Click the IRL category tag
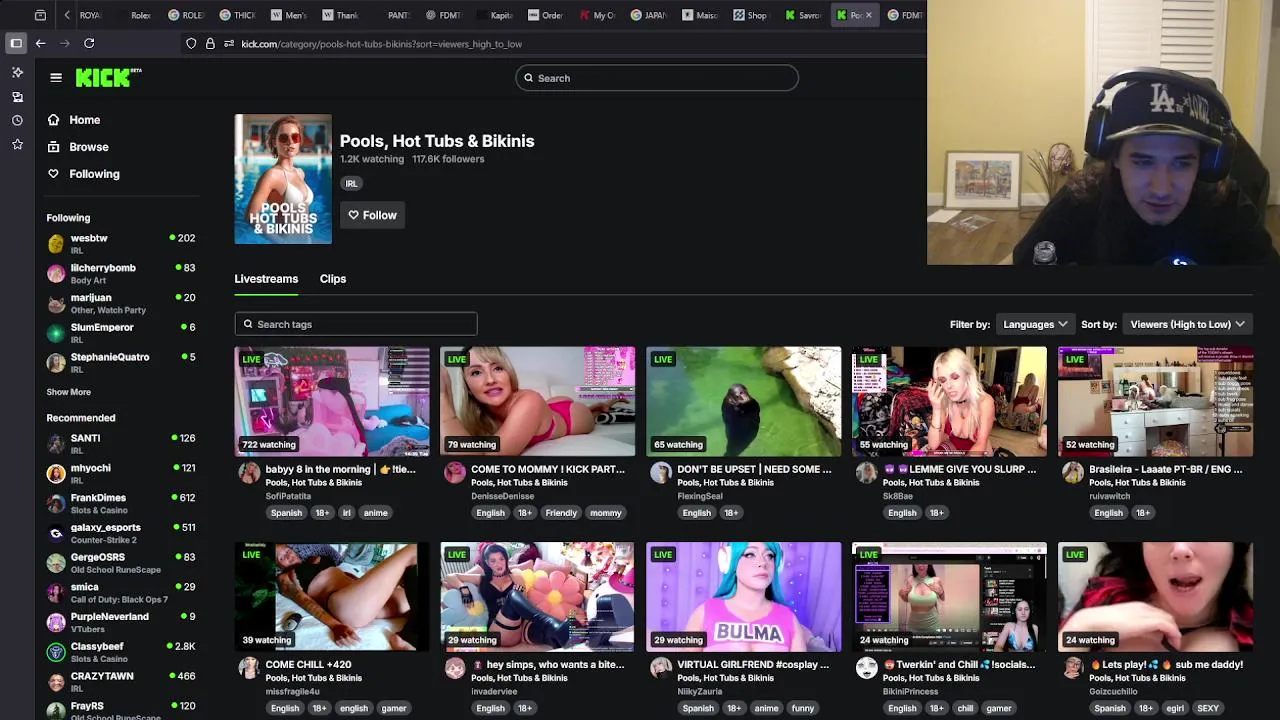The height and width of the screenshot is (720, 1280). click(351, 183)
